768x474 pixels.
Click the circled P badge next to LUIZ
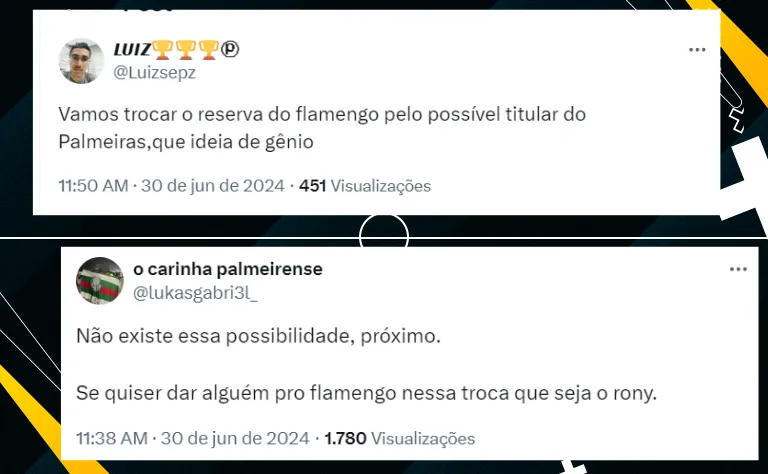click(230, 49)
